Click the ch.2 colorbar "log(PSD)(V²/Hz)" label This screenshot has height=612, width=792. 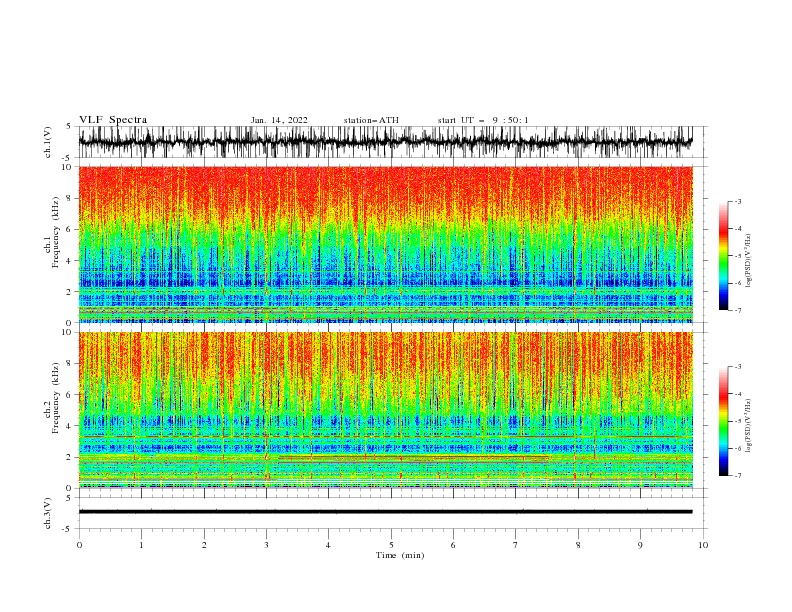(x=748, y=426)
